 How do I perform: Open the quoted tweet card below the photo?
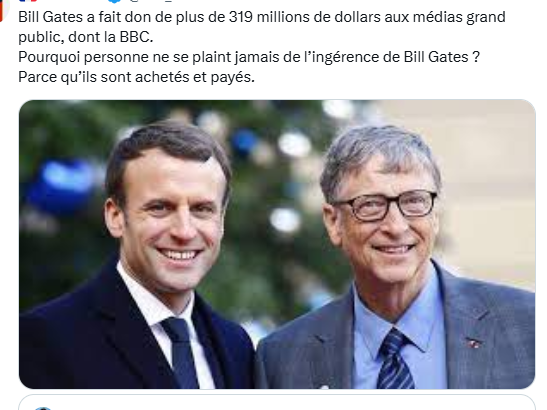[277, 402]
